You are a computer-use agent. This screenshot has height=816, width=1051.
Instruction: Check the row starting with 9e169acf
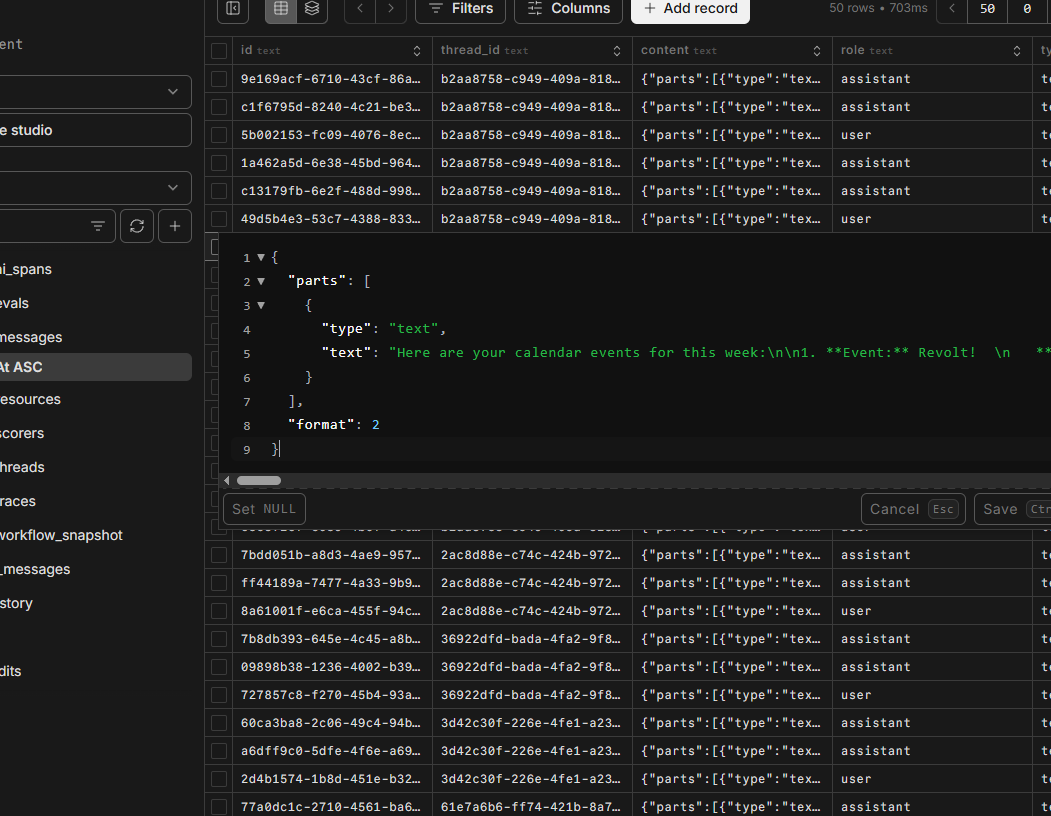coord(218,79)
